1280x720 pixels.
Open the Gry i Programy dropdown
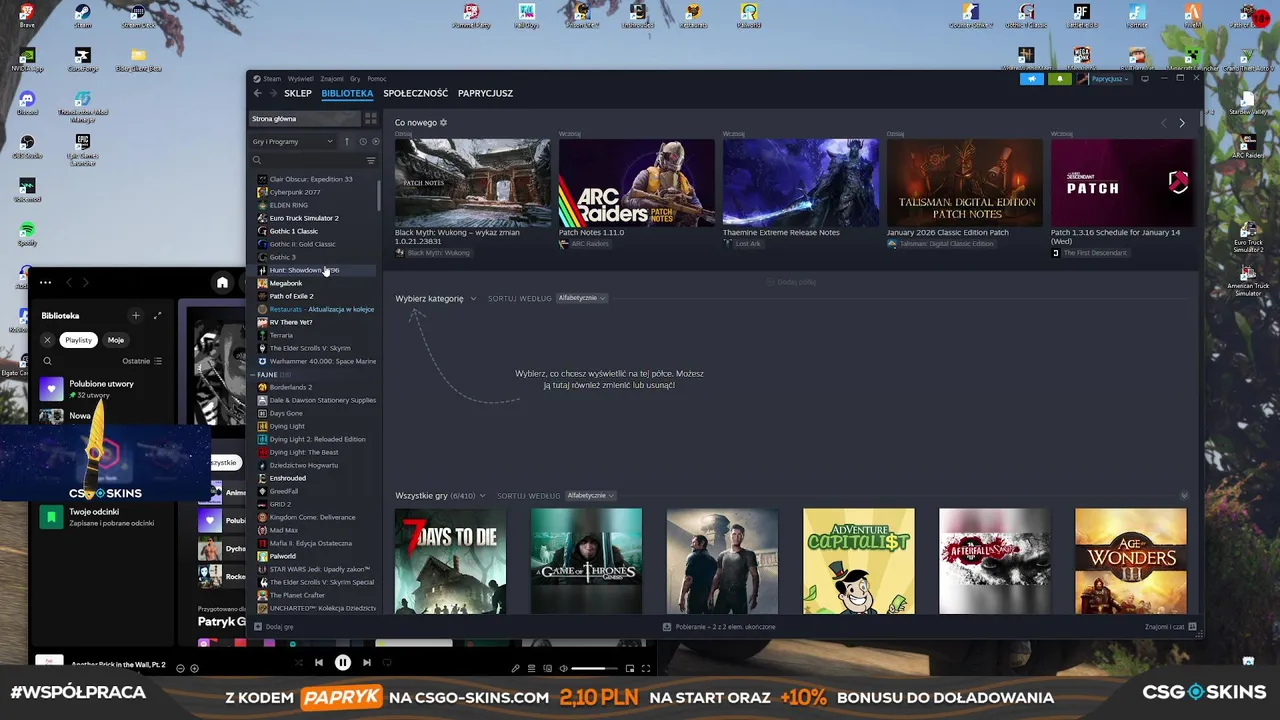point(293,142)
